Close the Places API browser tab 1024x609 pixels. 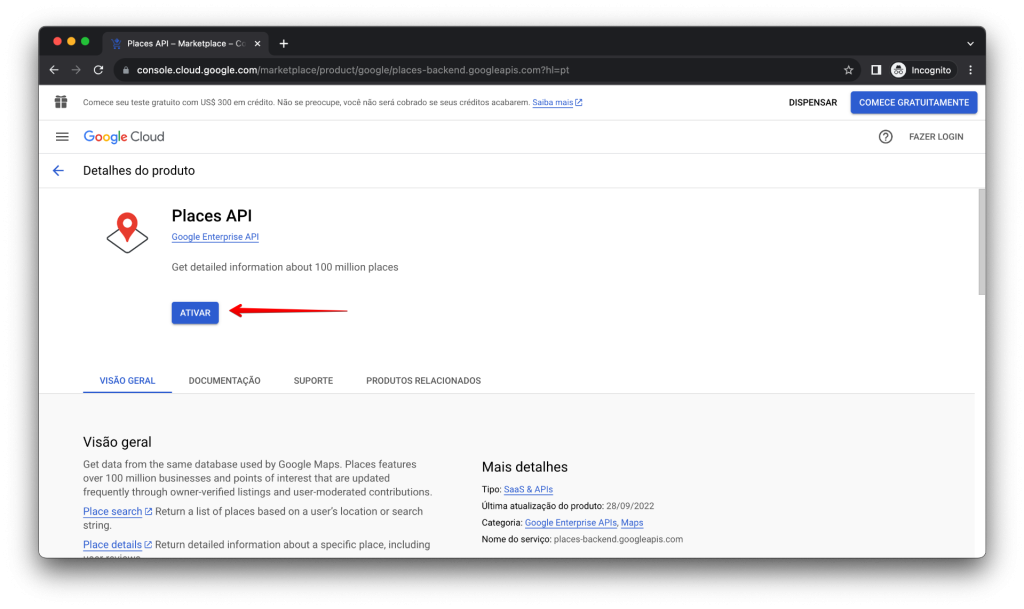[x=257, y=44]
